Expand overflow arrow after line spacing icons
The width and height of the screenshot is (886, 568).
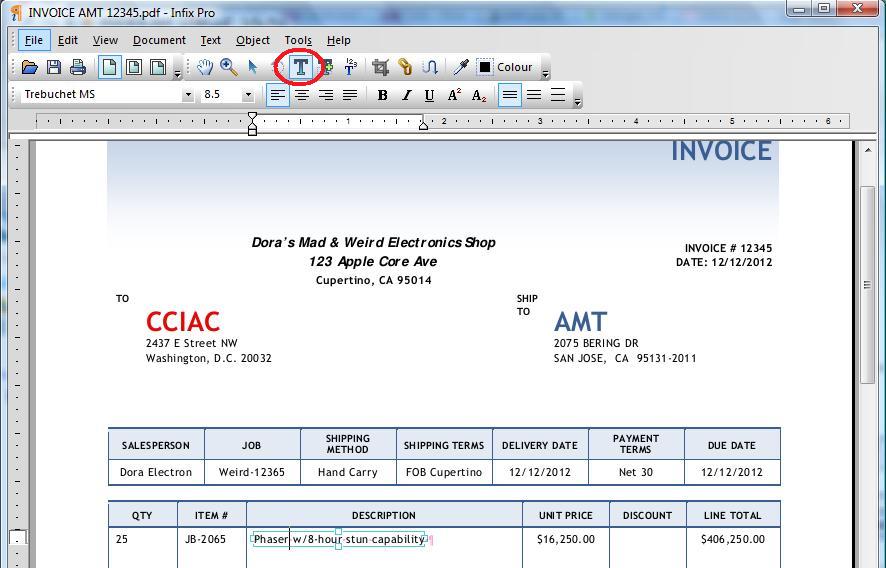[x=577, y=102]
